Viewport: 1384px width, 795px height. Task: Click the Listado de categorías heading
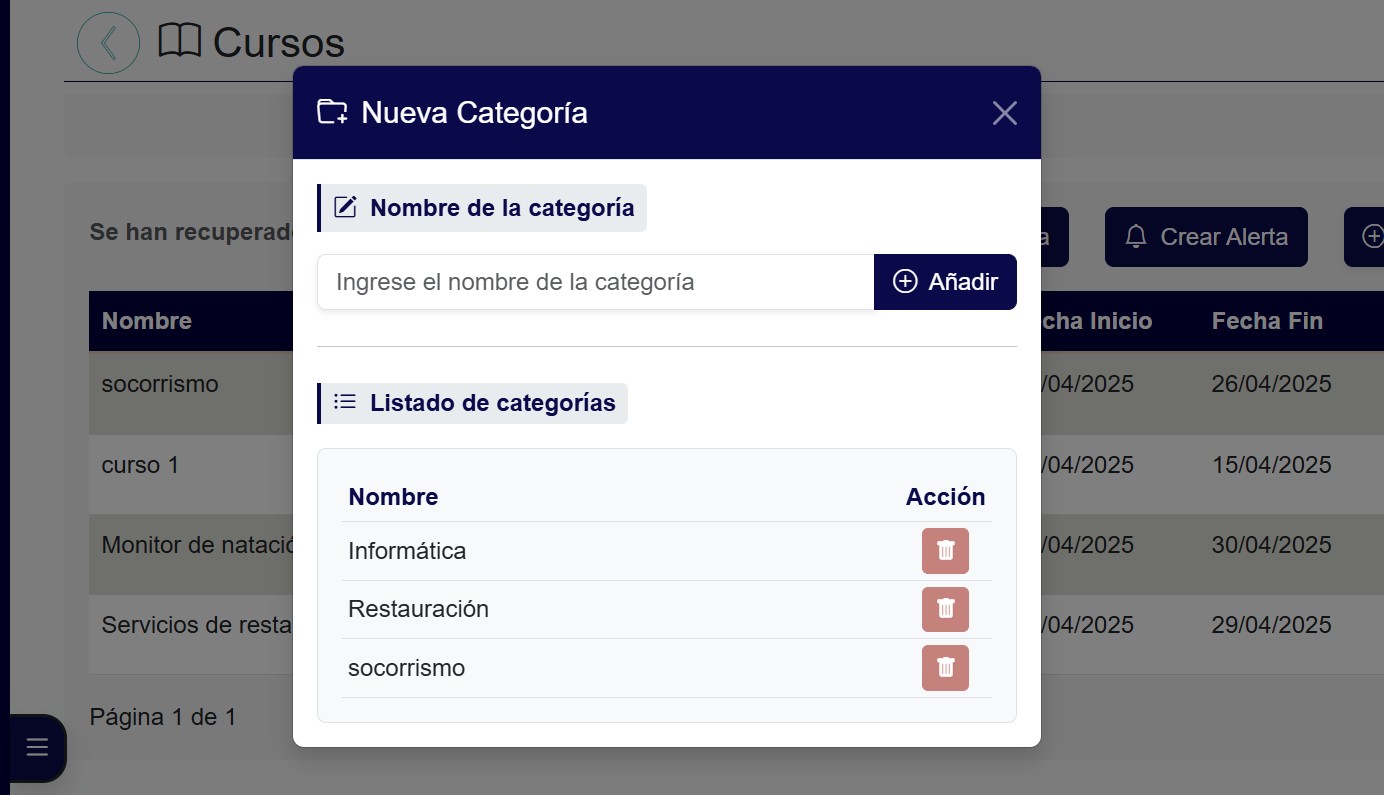coord(492,403)
